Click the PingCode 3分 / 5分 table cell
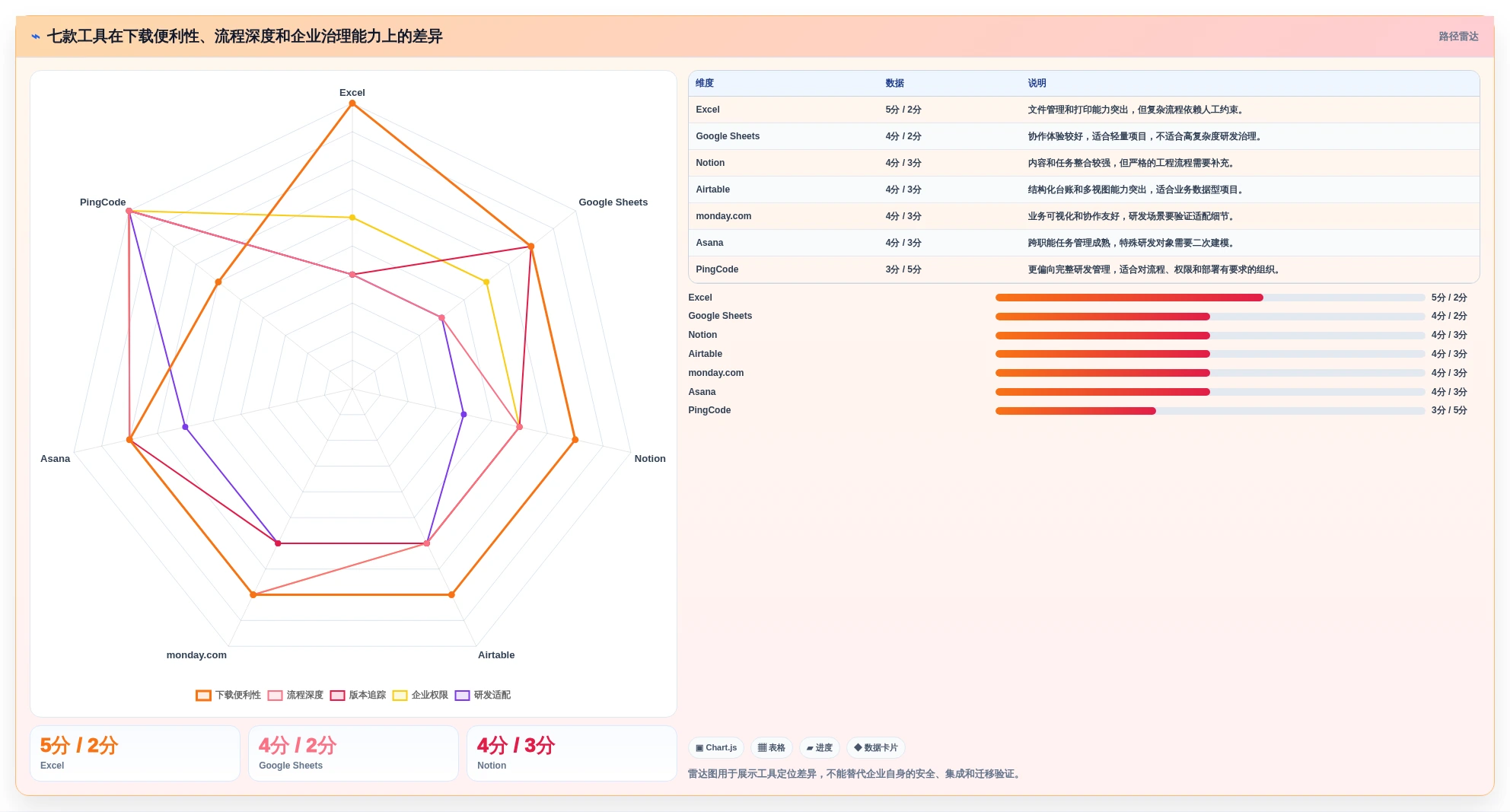The image size is (1510, 812). pyautogui.click(x=903, y=269)
